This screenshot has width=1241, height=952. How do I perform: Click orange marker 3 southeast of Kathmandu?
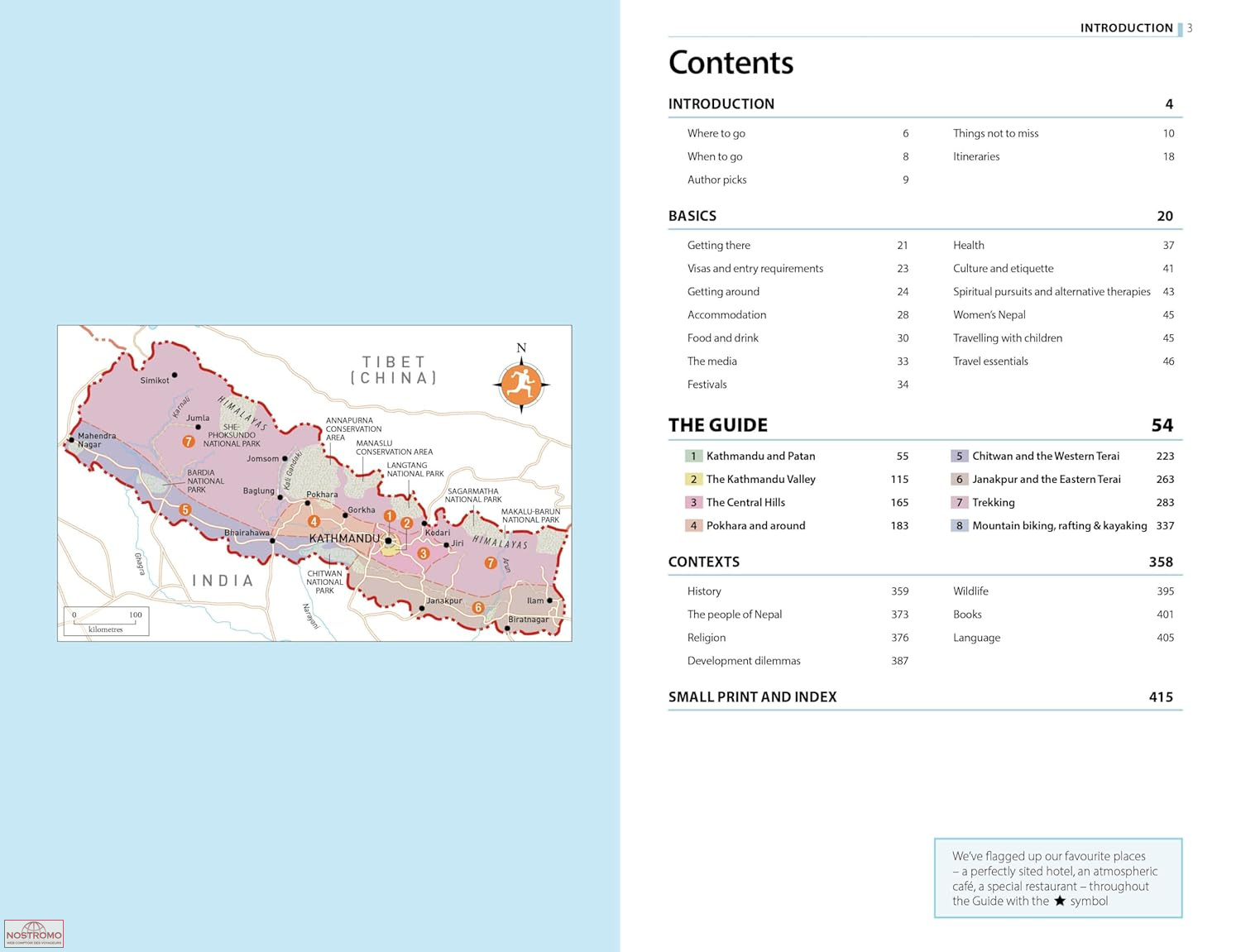pyautogui.click(x=423, y=553)
